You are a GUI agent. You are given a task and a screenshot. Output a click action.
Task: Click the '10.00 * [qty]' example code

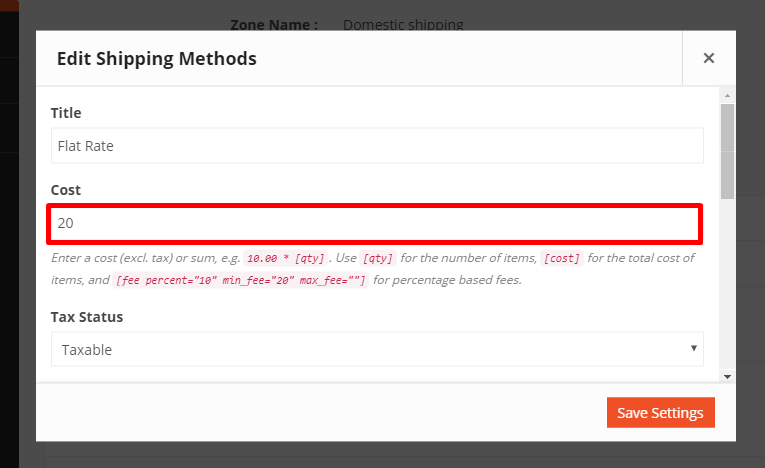(x=285, y=258)
